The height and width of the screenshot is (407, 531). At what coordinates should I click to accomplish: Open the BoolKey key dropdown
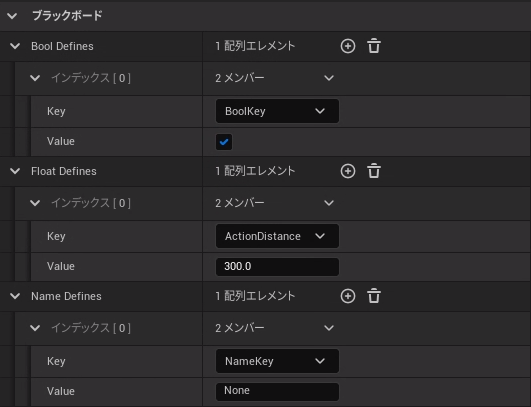tap(277, 111)
